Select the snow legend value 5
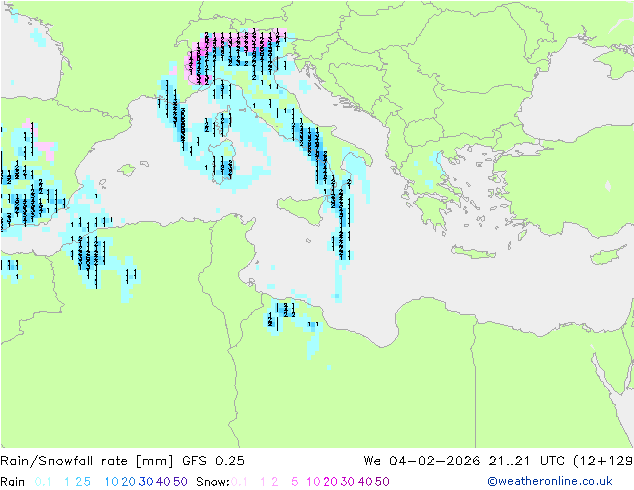 pyautogui.click(x=295, y=482)
